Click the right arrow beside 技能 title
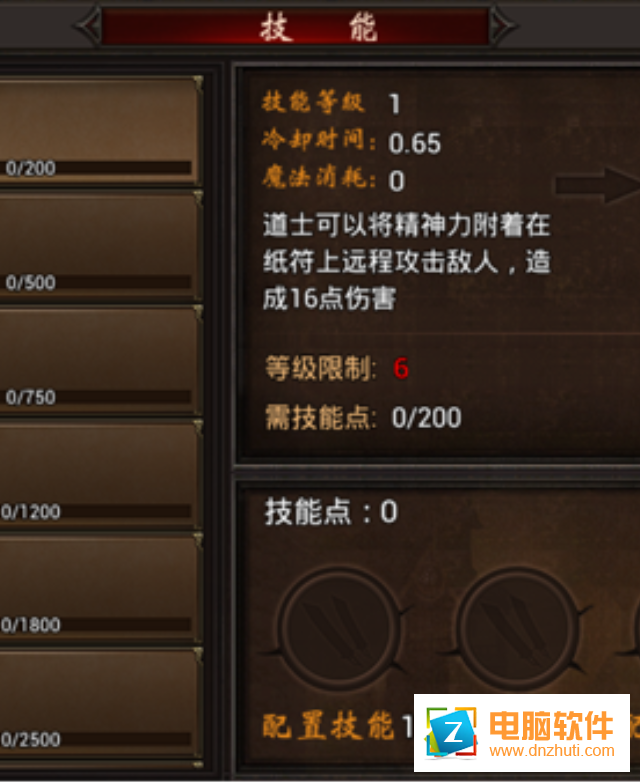This screenshot has height=782, width=640. [x=504, y=25]
